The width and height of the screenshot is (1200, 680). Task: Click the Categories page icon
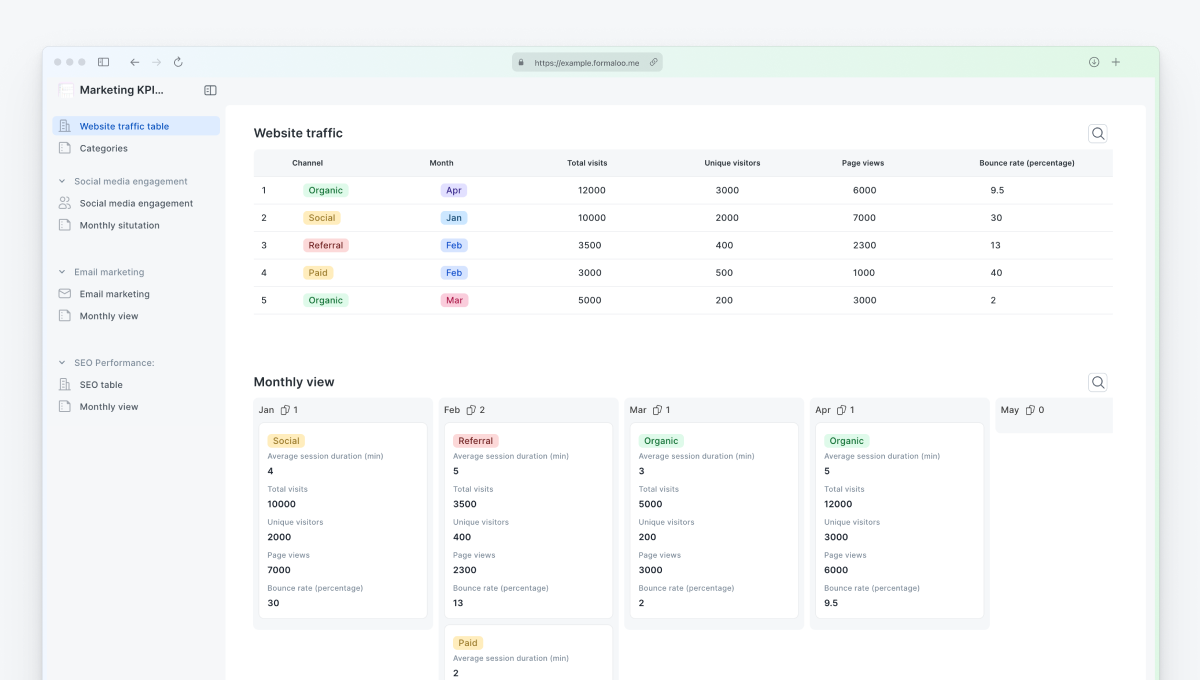65,148
